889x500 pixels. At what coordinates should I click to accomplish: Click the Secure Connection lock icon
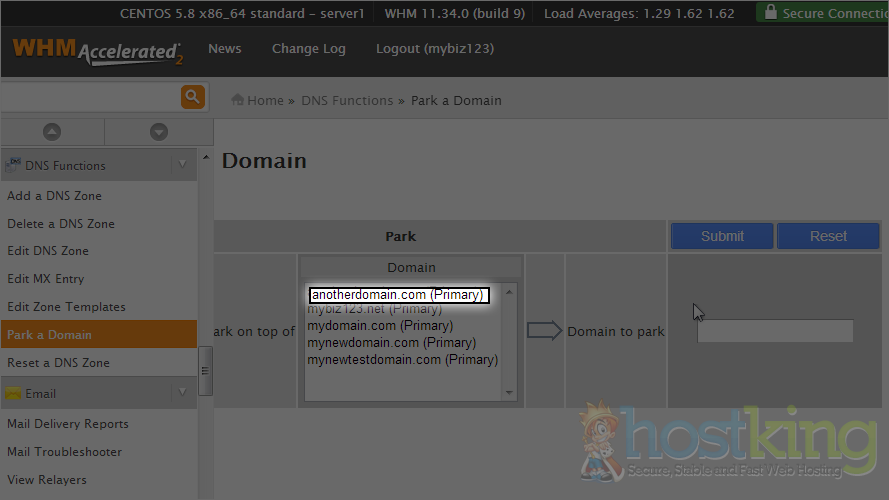coord(769,13)
